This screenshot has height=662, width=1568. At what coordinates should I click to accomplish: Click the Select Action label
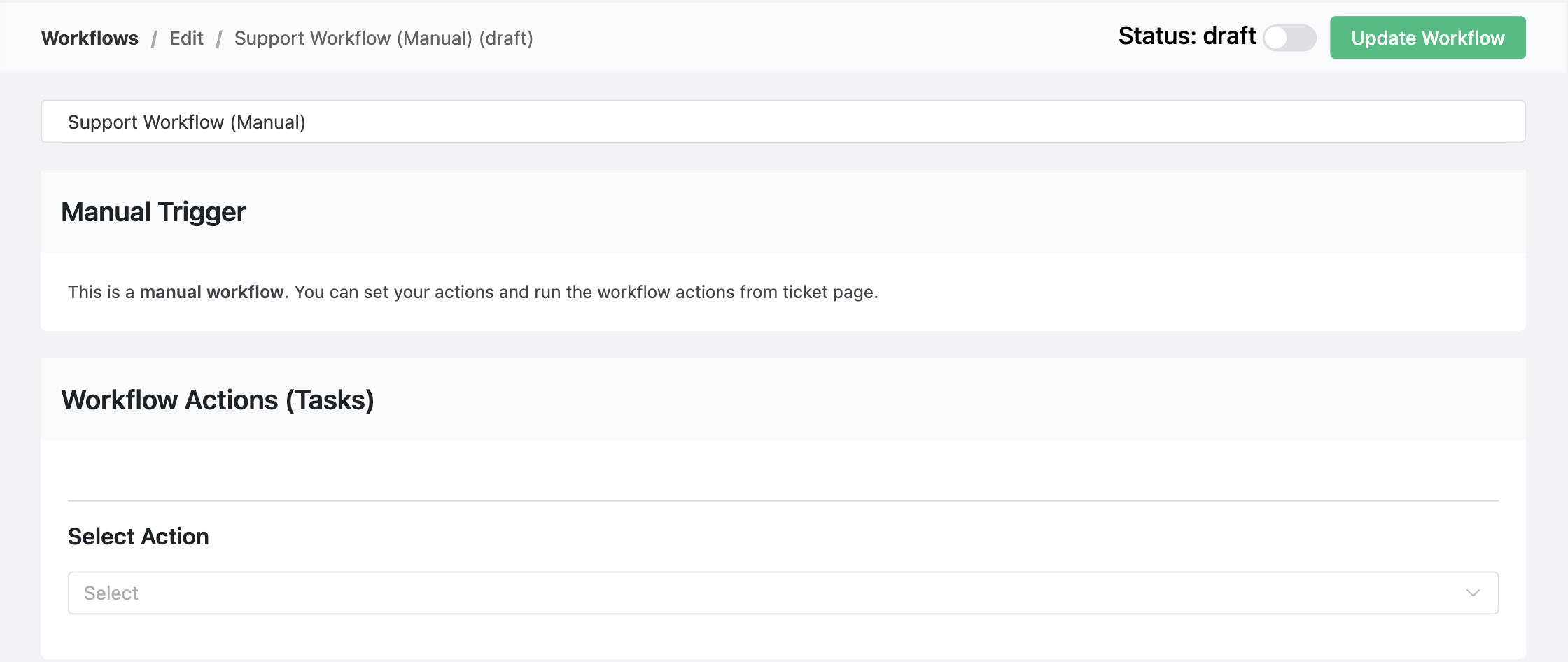pos(138,536)
